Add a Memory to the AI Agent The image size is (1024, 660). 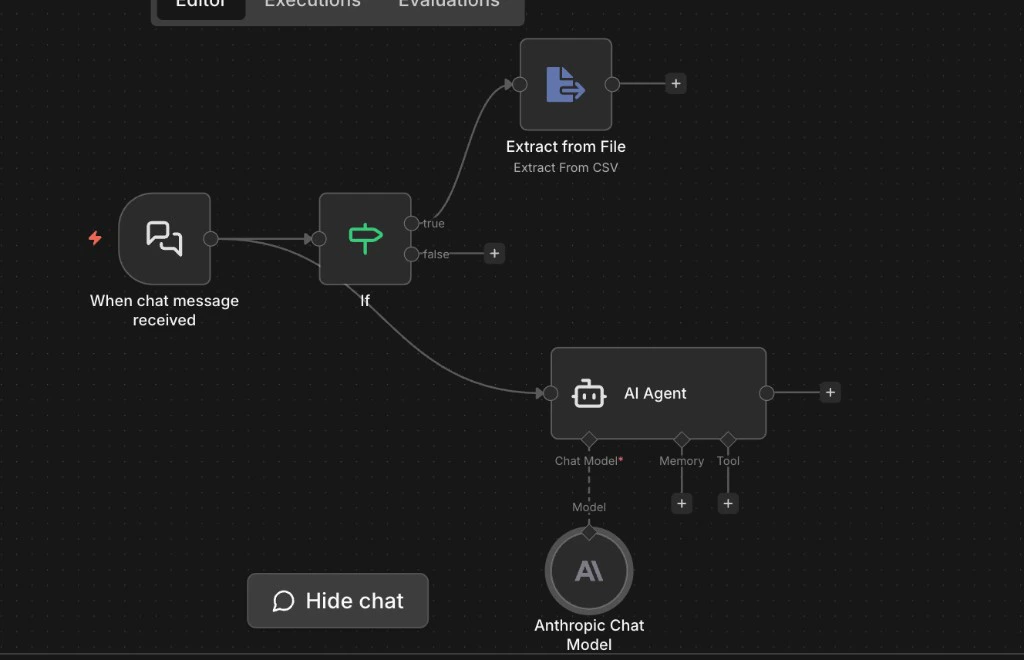(x=681, y=503)
